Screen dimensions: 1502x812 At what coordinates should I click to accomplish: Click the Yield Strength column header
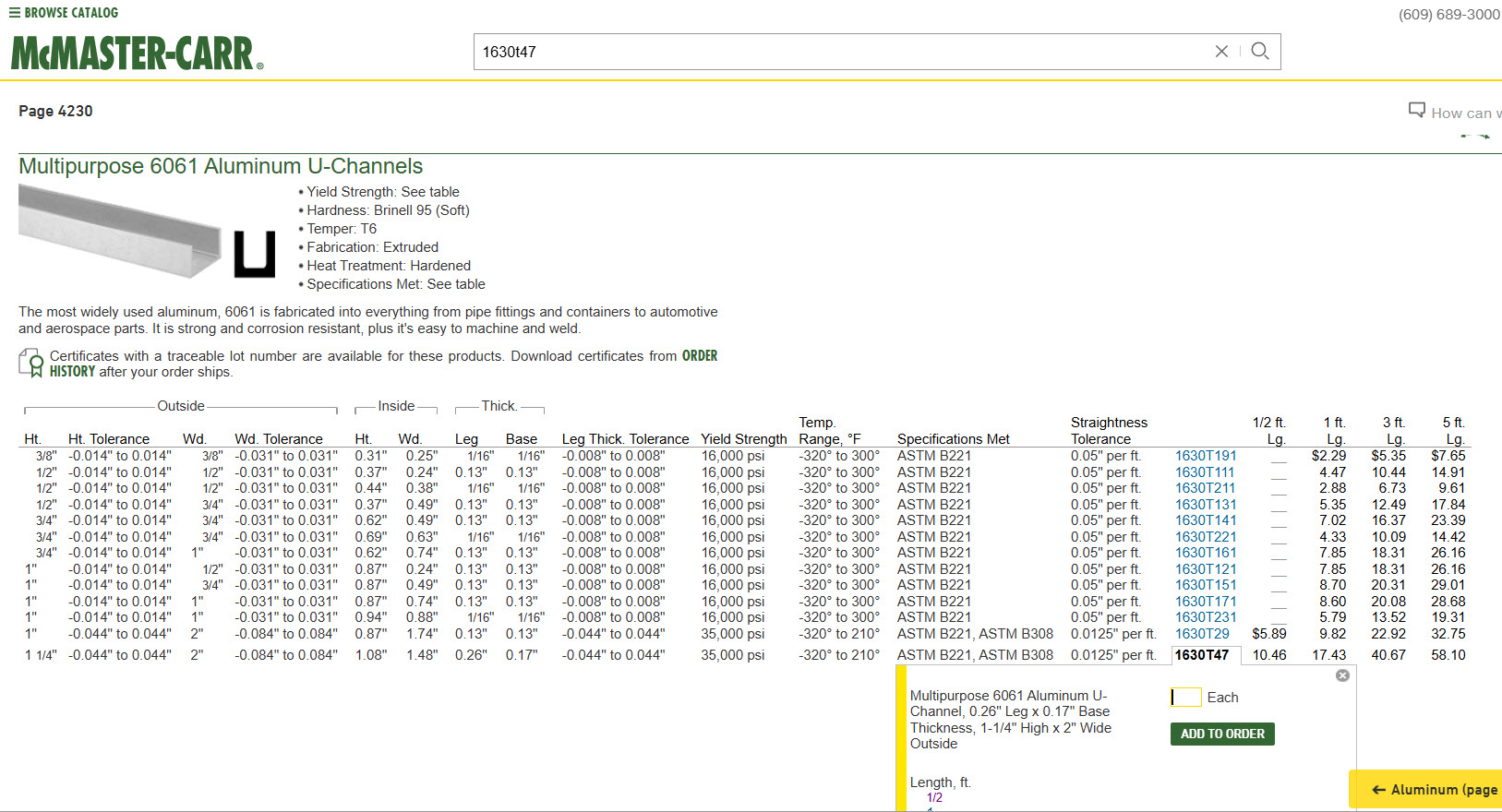[743, 439]
